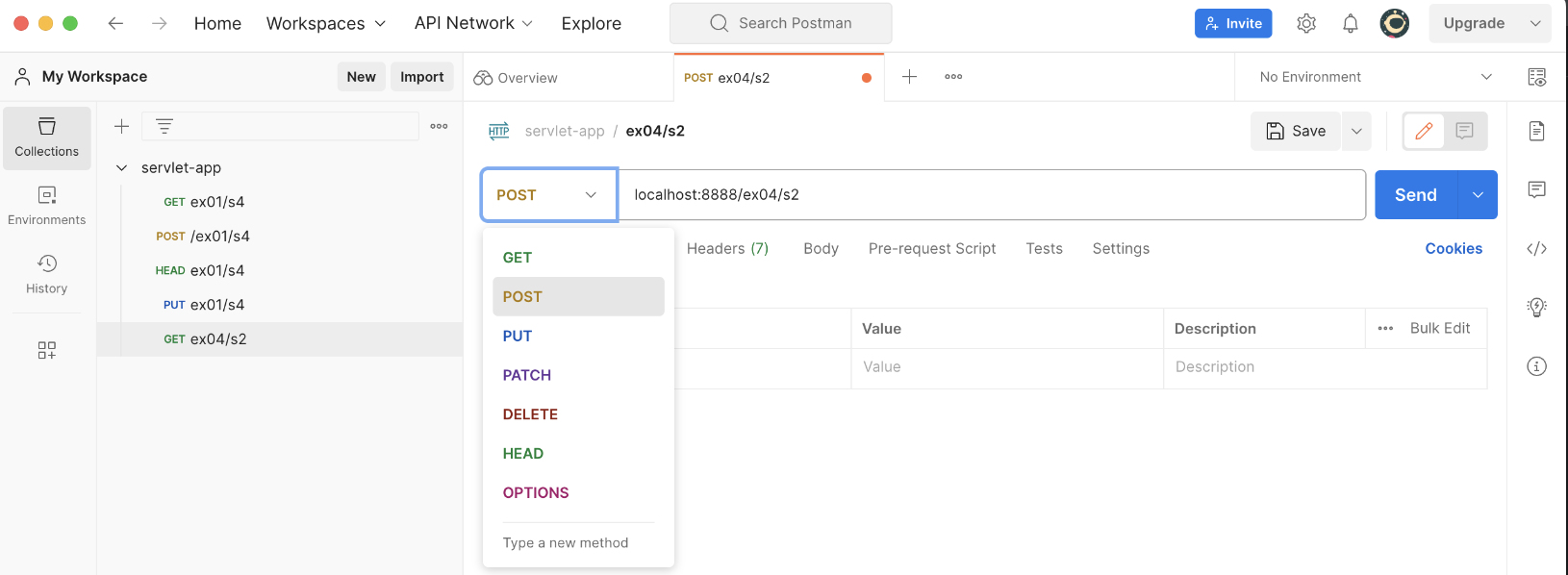This screenshot has width=1568, height=575.
Task: Open the settings gear icon
Action: (1306, 23)
